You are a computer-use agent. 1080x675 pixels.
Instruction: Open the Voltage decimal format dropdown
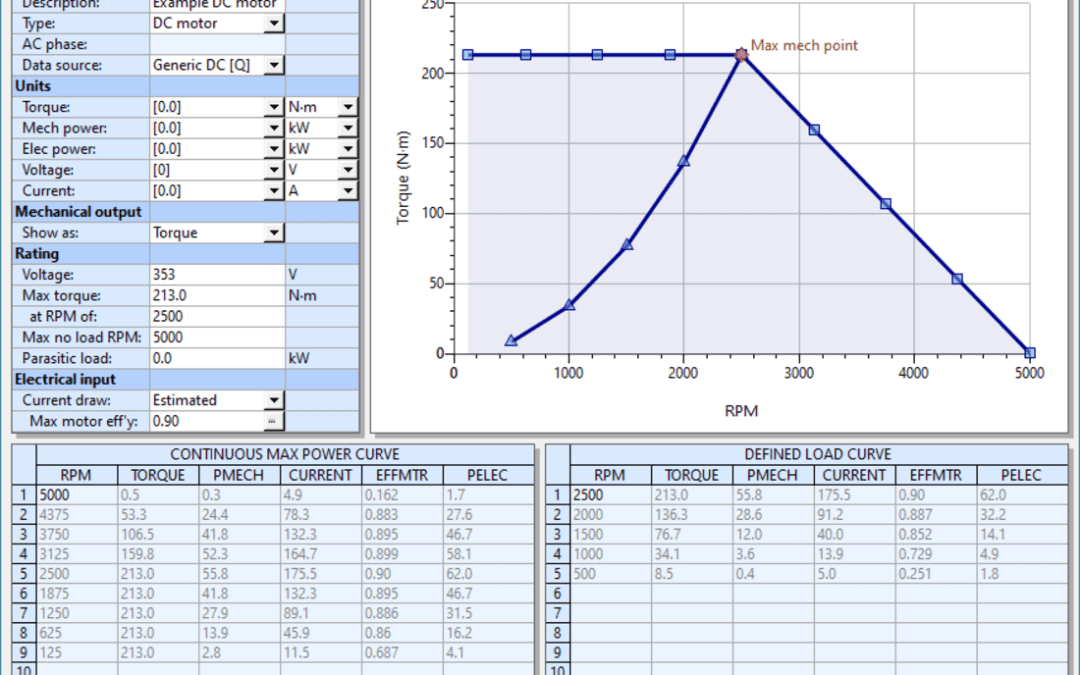[274, 170]
